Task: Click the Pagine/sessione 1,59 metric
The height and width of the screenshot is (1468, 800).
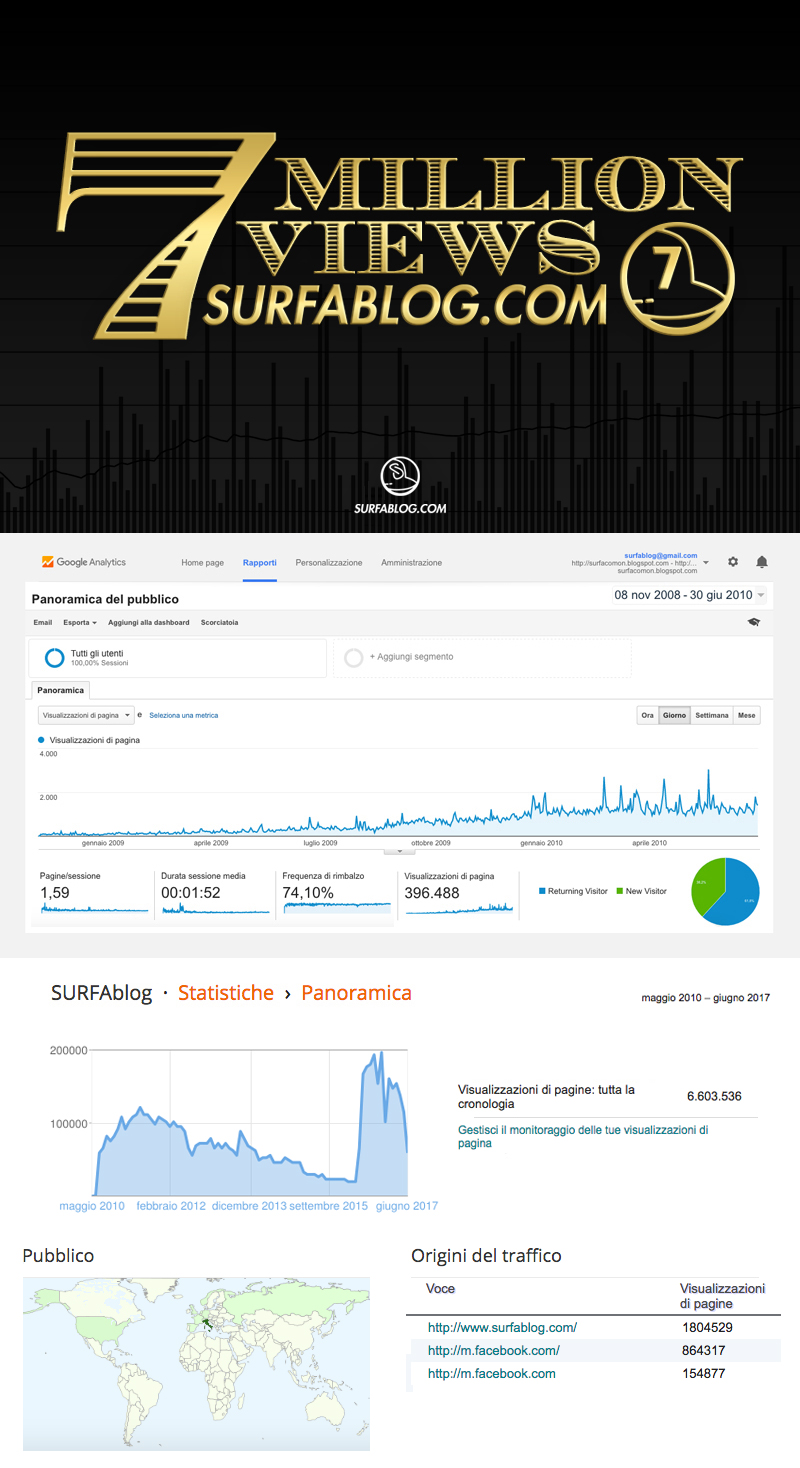Action: click(93, 892)
